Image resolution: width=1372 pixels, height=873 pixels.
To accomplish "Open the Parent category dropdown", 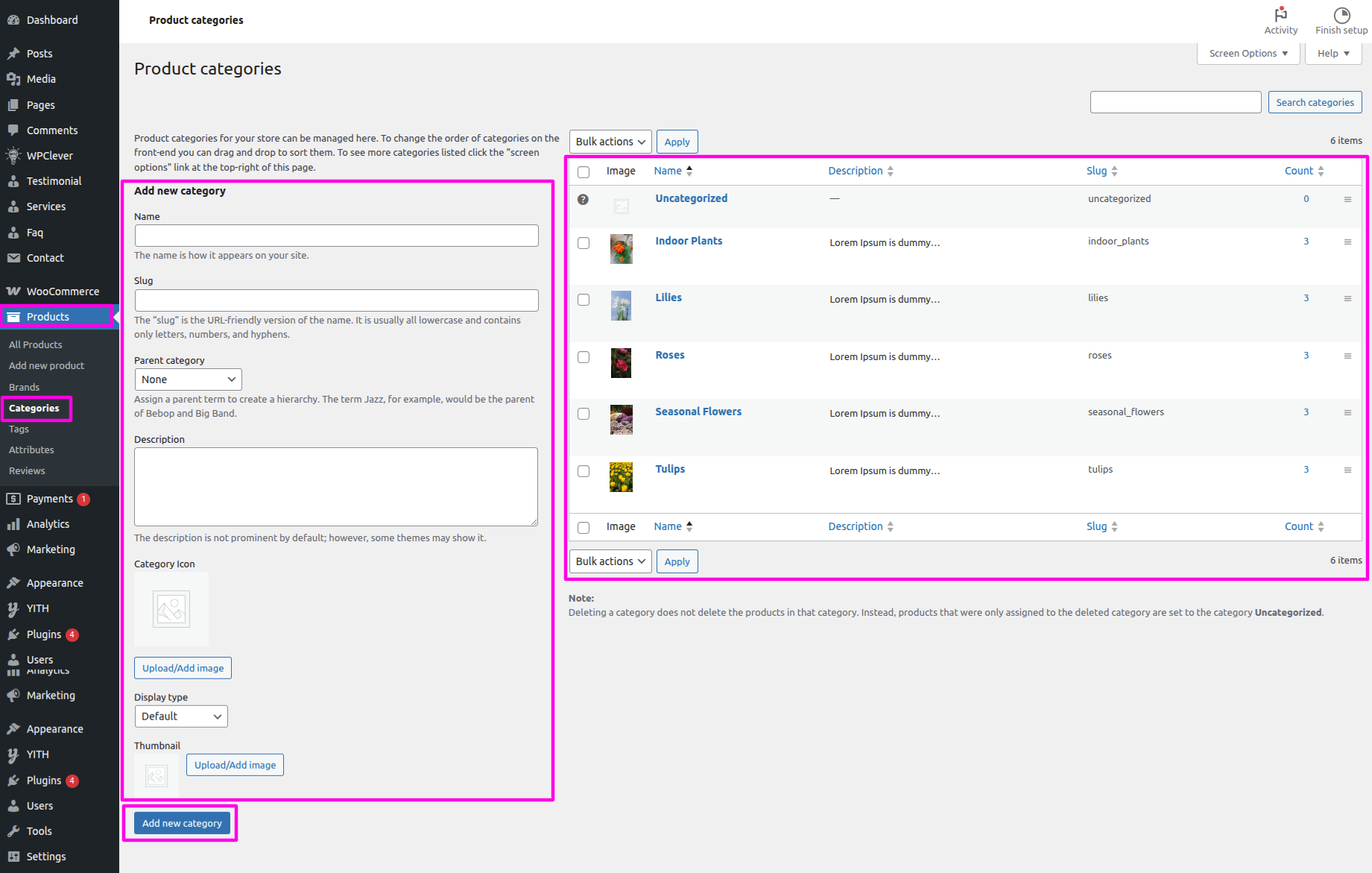I will pos(188,379).
